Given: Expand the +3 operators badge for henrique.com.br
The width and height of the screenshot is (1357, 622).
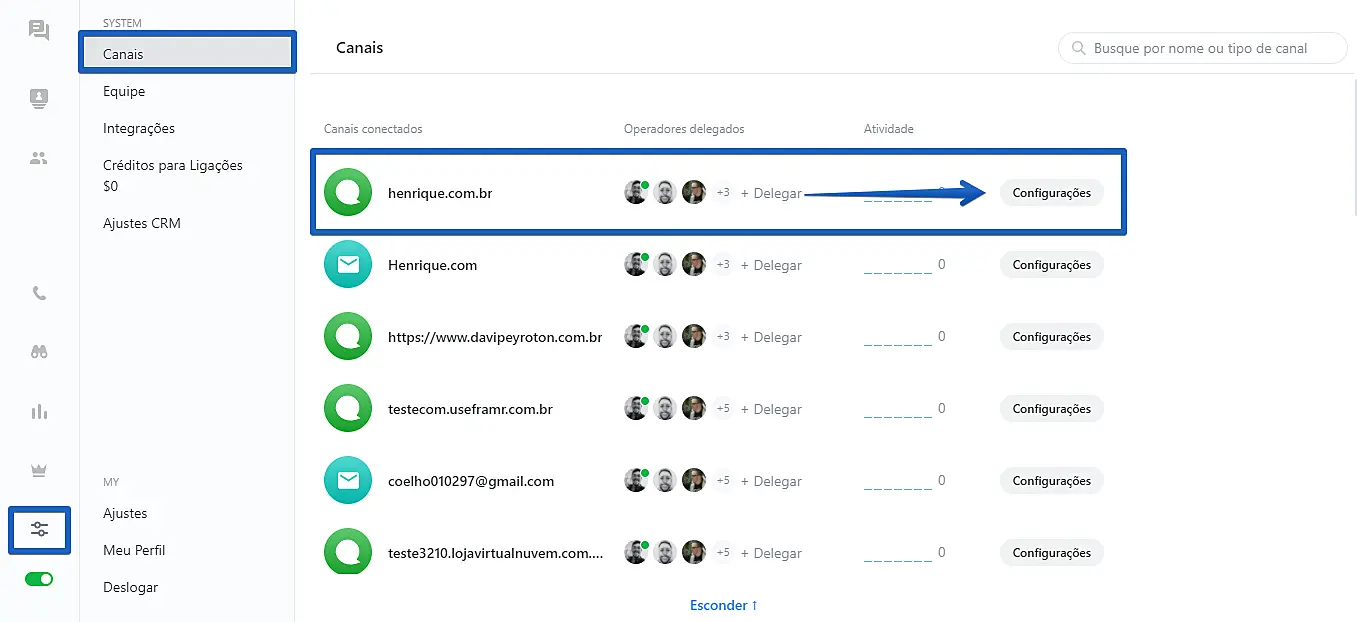Looking at the screenshot, I should click(722, 193).
